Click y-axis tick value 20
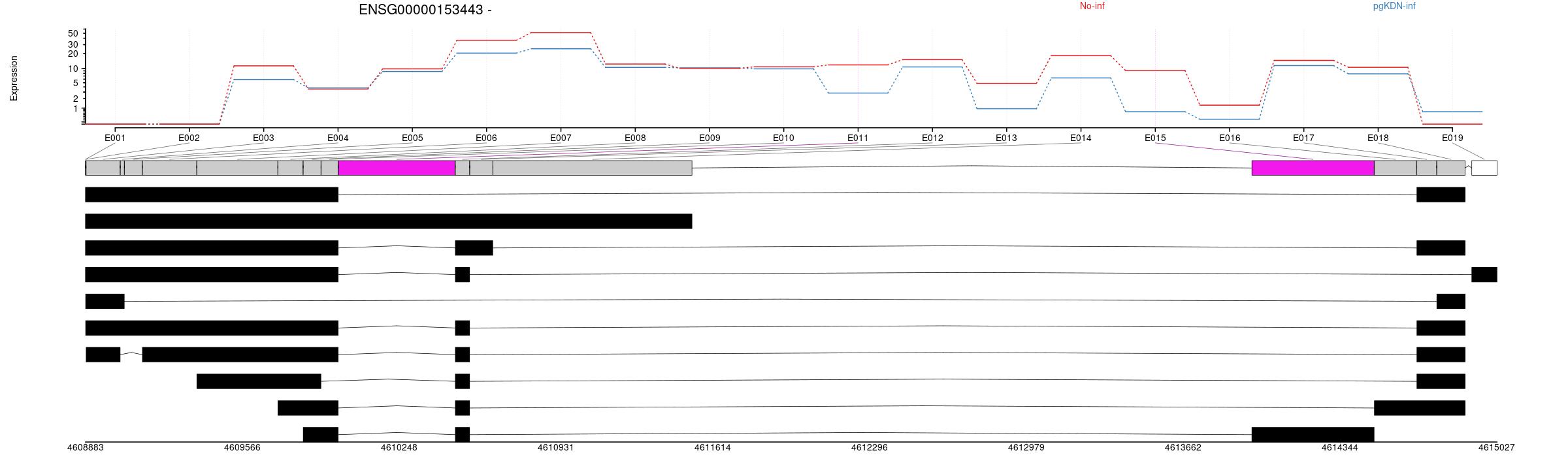This screenshot has height=457, width=1568. (73, 54)
